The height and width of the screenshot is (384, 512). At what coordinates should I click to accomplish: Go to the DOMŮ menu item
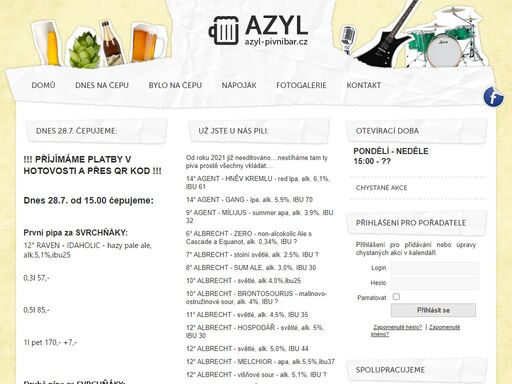pos(43,85)
